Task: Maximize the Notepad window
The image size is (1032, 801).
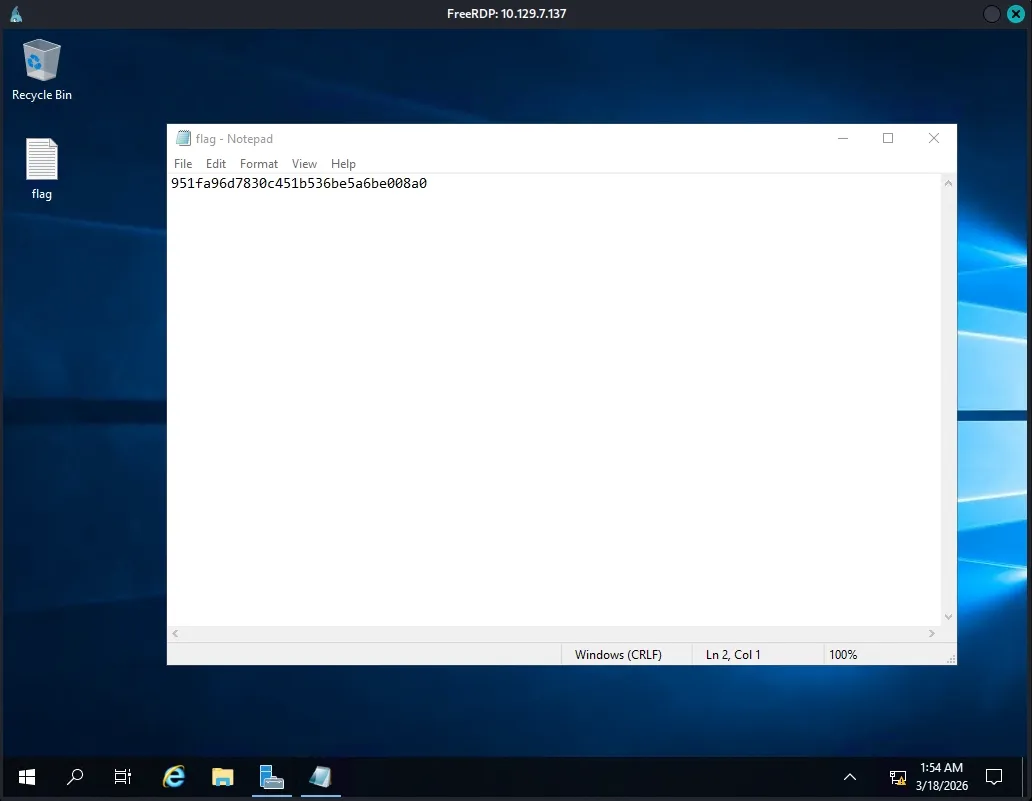Action: (888, 138)
